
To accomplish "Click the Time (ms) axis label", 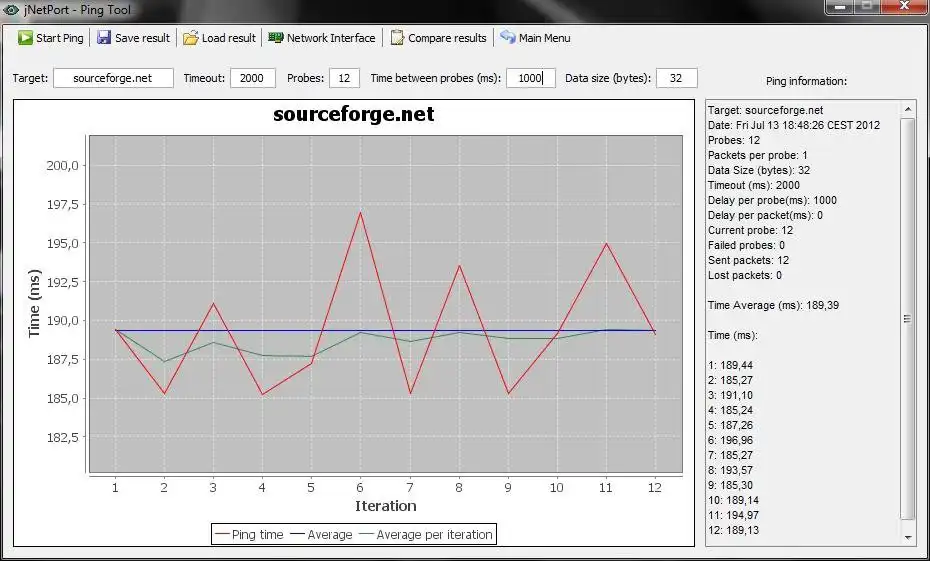I will pyautogui.click(x=34, y=304).
